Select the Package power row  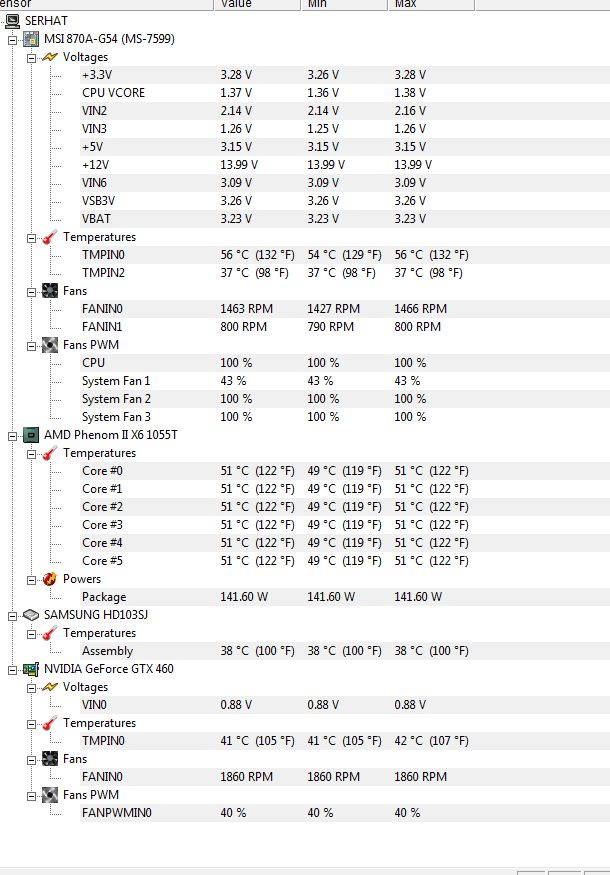tap(104, 597)
